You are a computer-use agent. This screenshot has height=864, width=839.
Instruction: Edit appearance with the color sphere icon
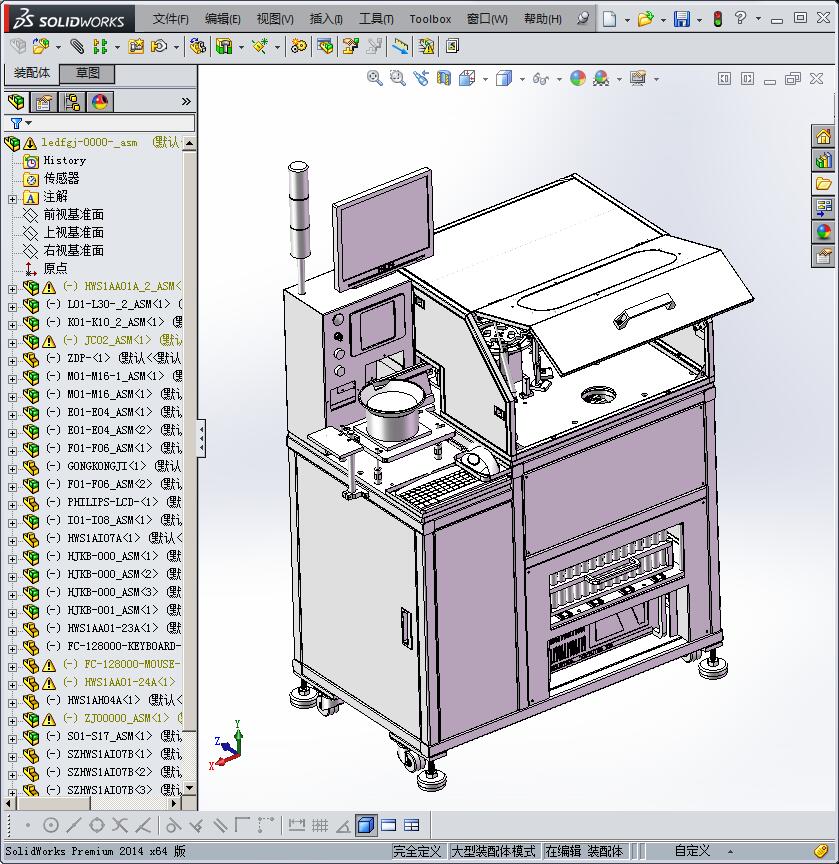click(578, 78)
